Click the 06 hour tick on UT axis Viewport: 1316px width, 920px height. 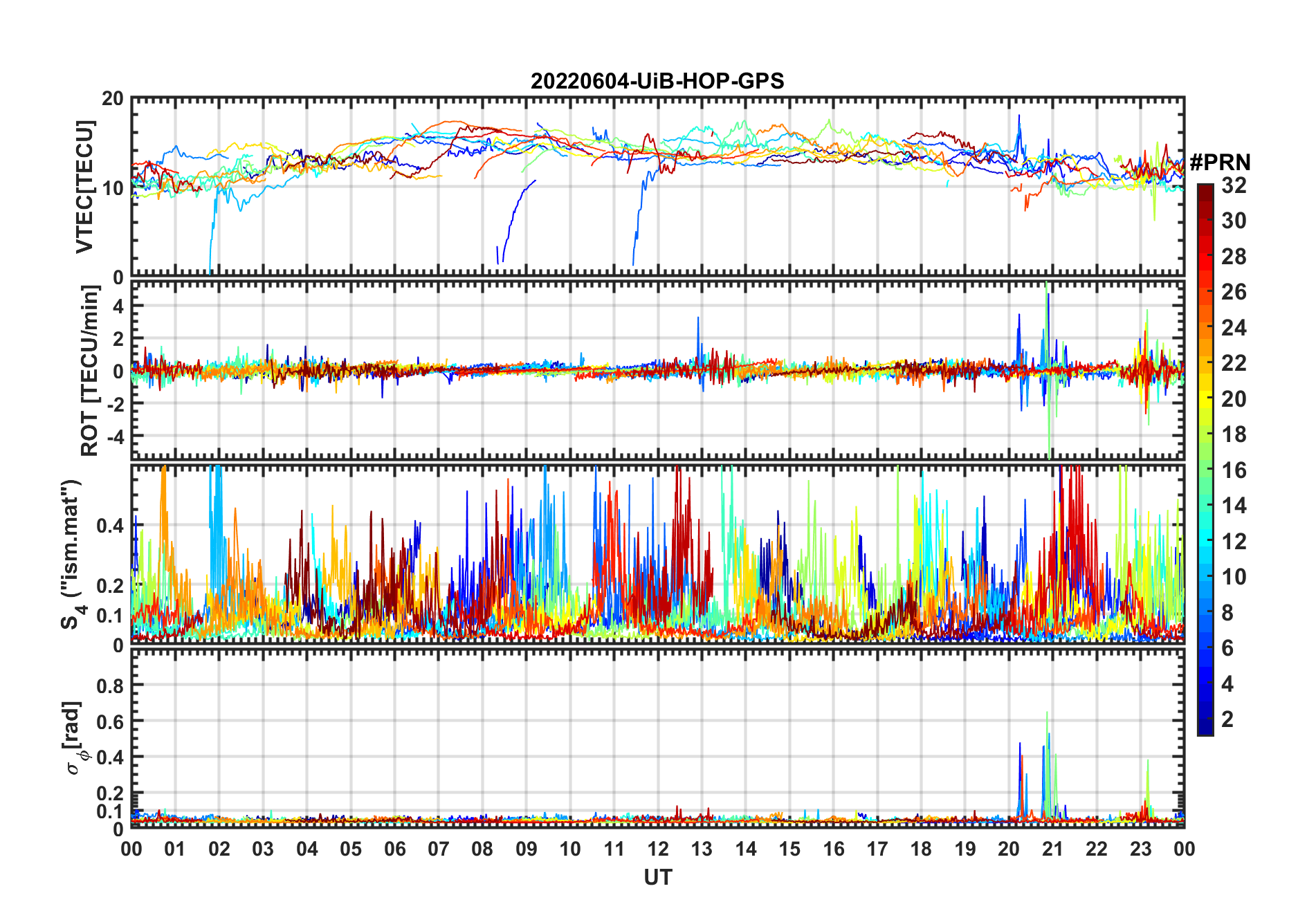[x=394, y=849]
